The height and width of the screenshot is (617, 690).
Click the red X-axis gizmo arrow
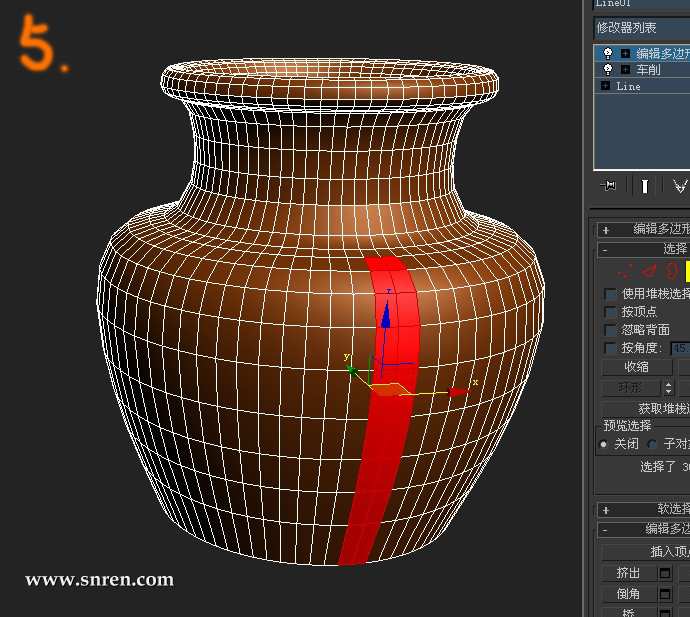(459, 392)
